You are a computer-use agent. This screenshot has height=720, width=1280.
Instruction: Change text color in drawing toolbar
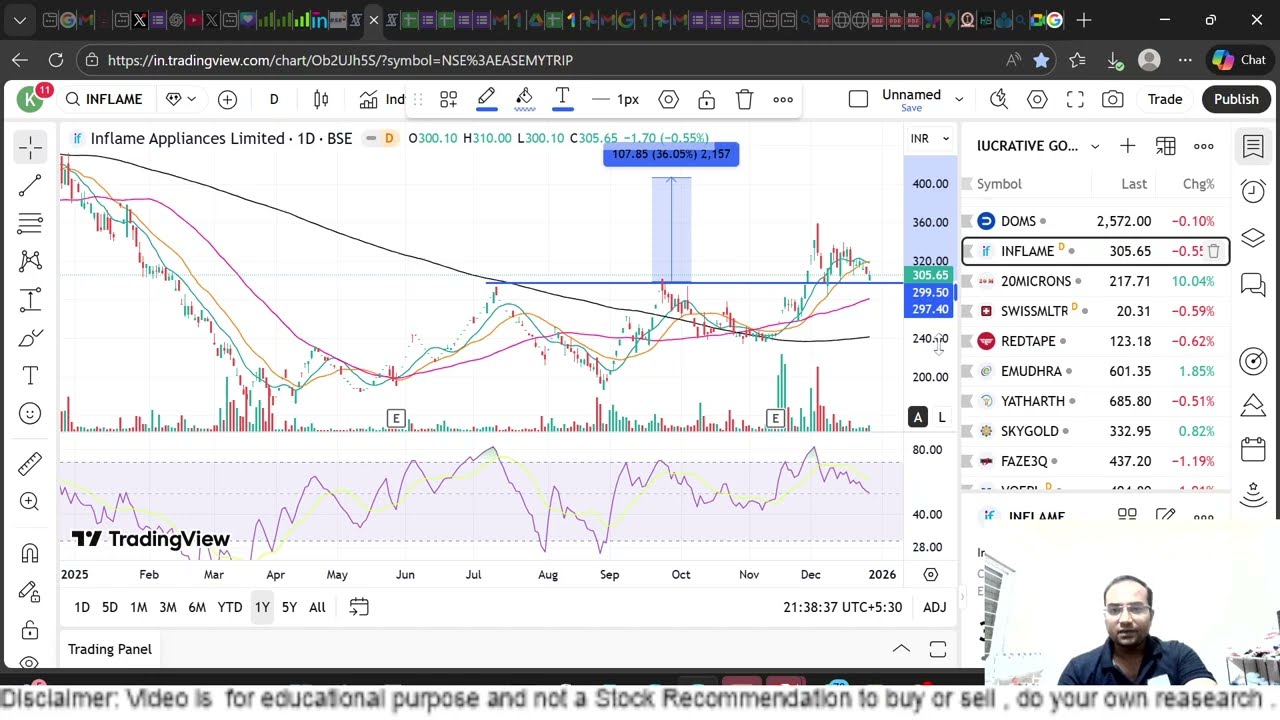point(562,99)
